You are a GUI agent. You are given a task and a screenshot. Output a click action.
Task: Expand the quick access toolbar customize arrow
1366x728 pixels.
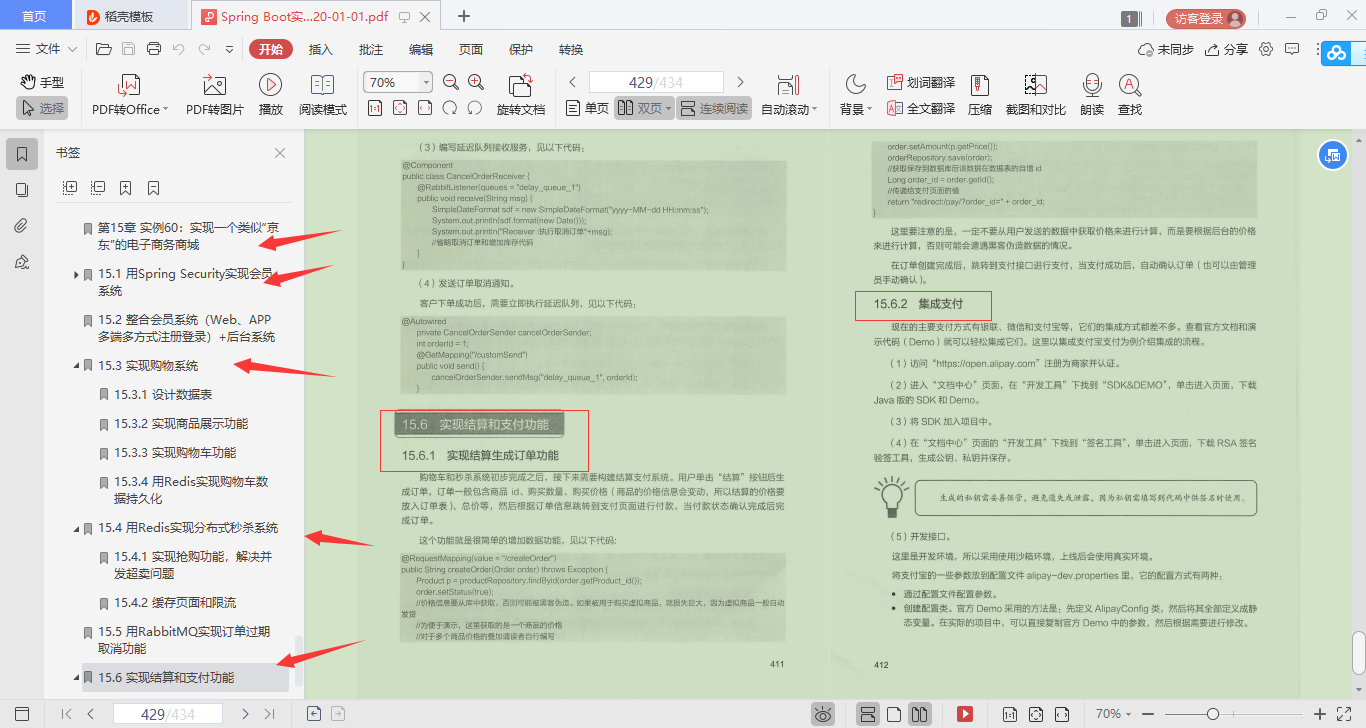click(x=229, y=49)
